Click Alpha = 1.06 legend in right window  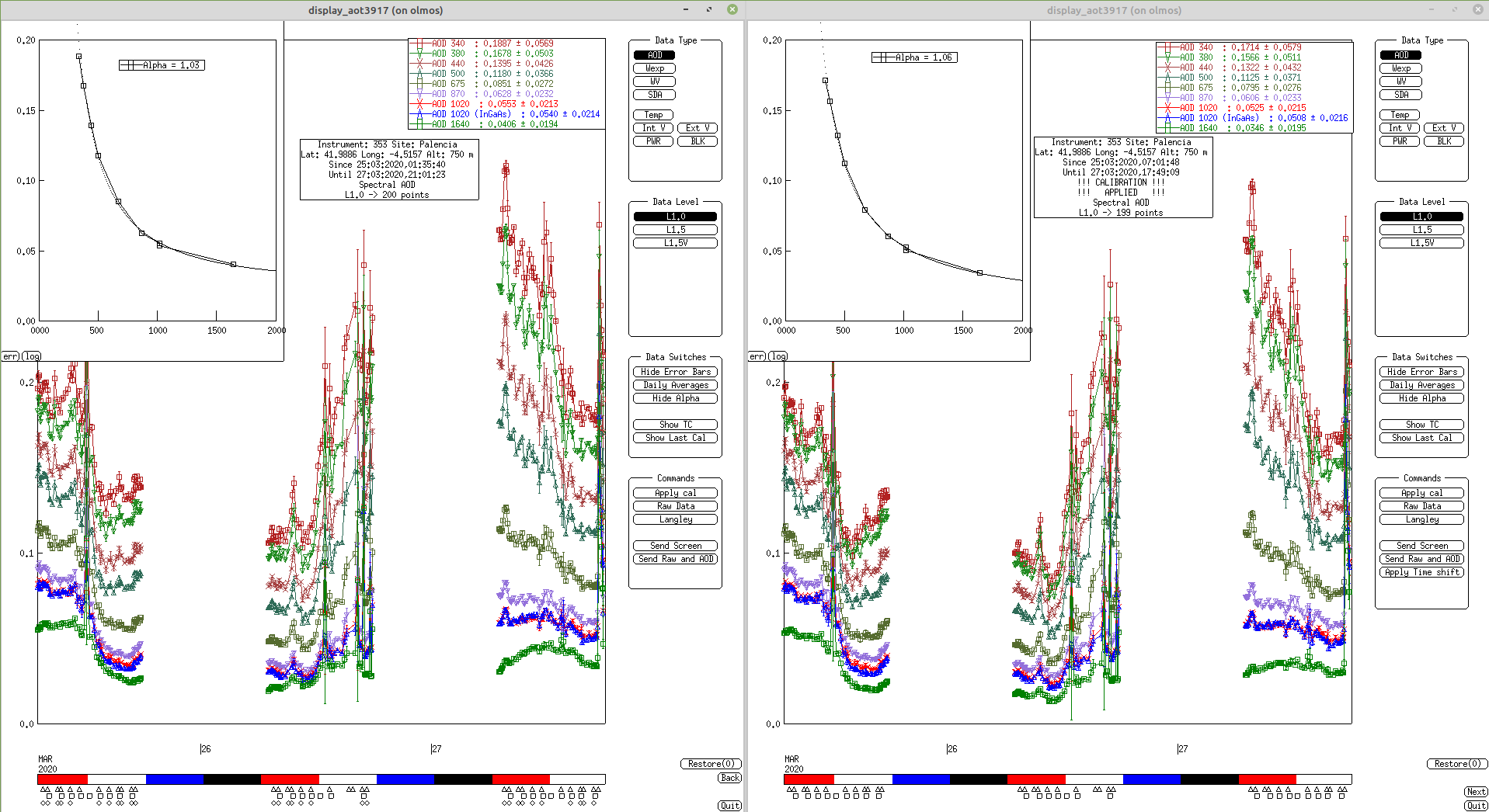point(914,57)
